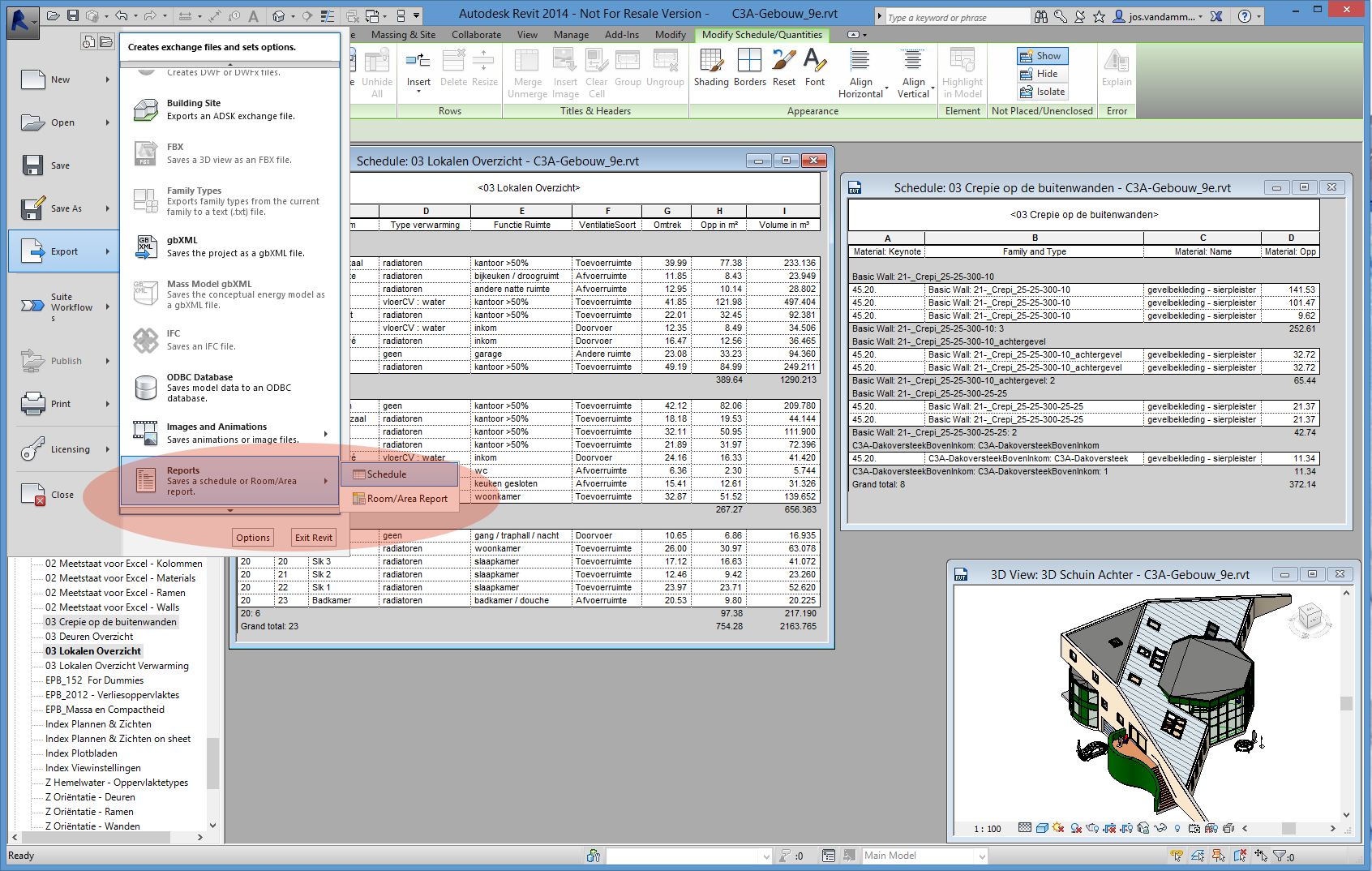Screen dimensions: 1372x871
Task: Click the Open icon in quick access toolbar
Action: pyautogui.click(x=54, y=15)
